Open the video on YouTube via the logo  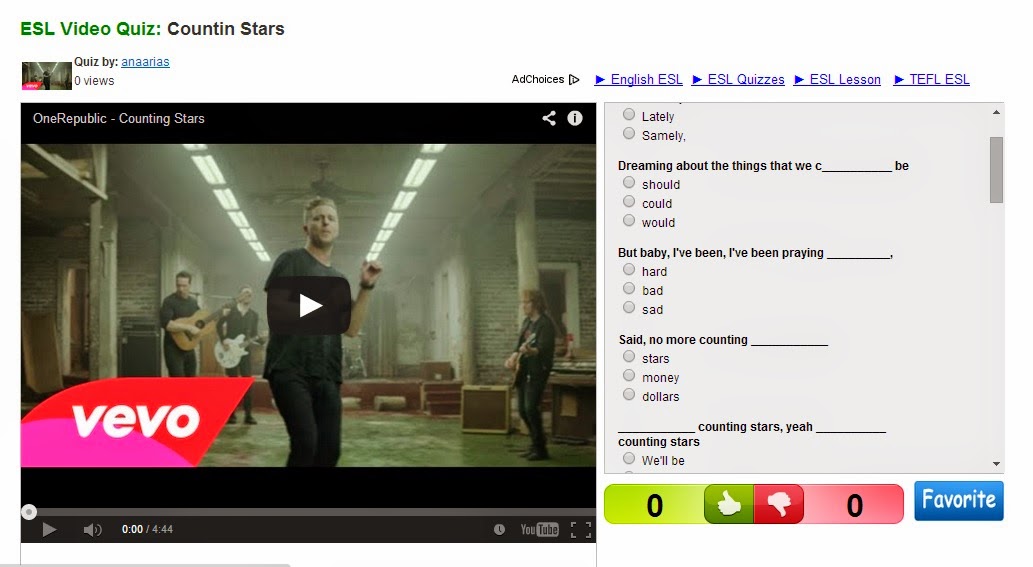click(x=539, y=529)
